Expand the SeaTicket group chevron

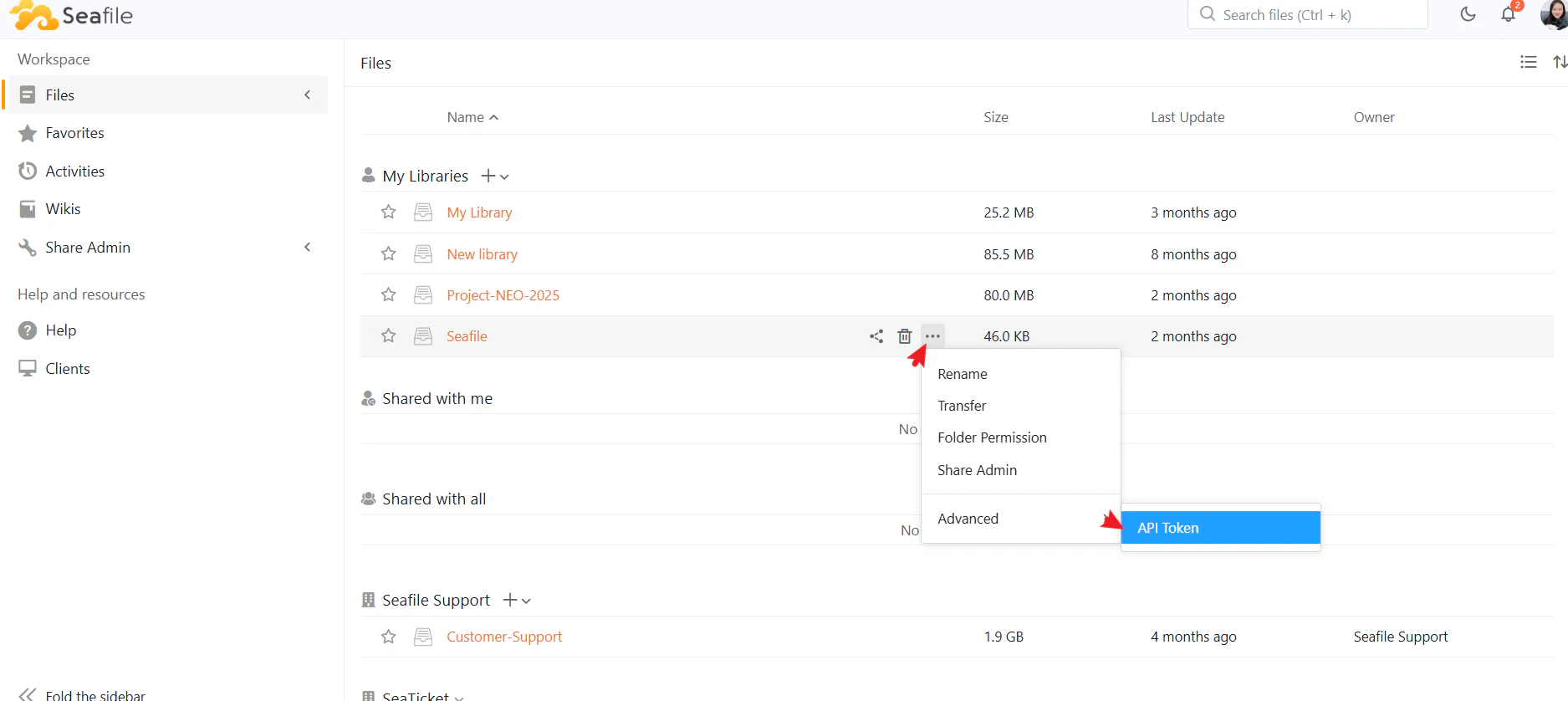pos(458,697)
